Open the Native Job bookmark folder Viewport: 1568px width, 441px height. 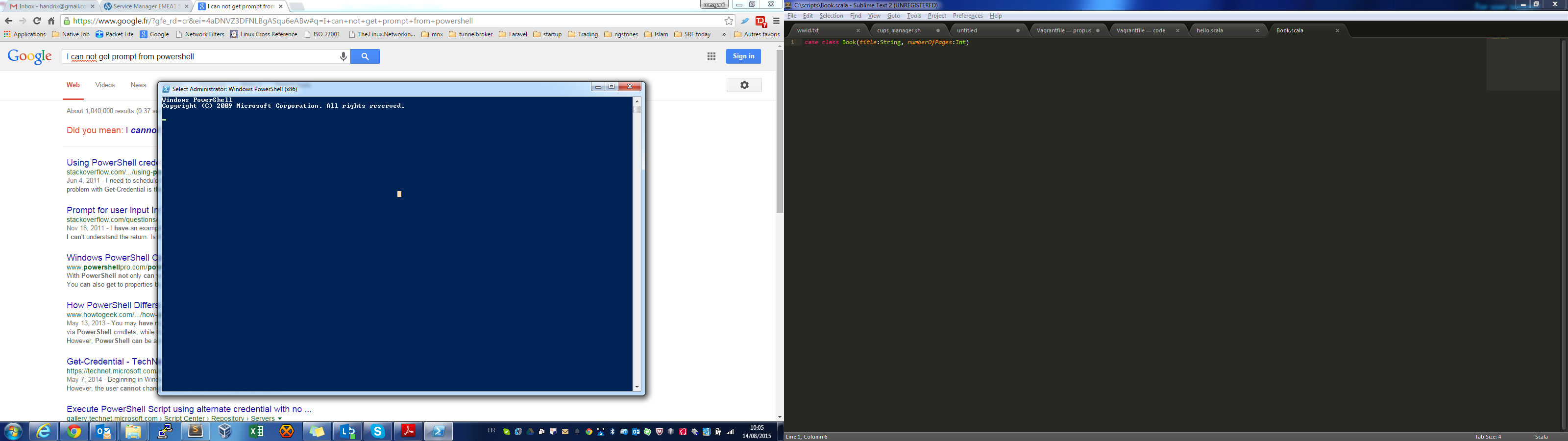[71, 34]
